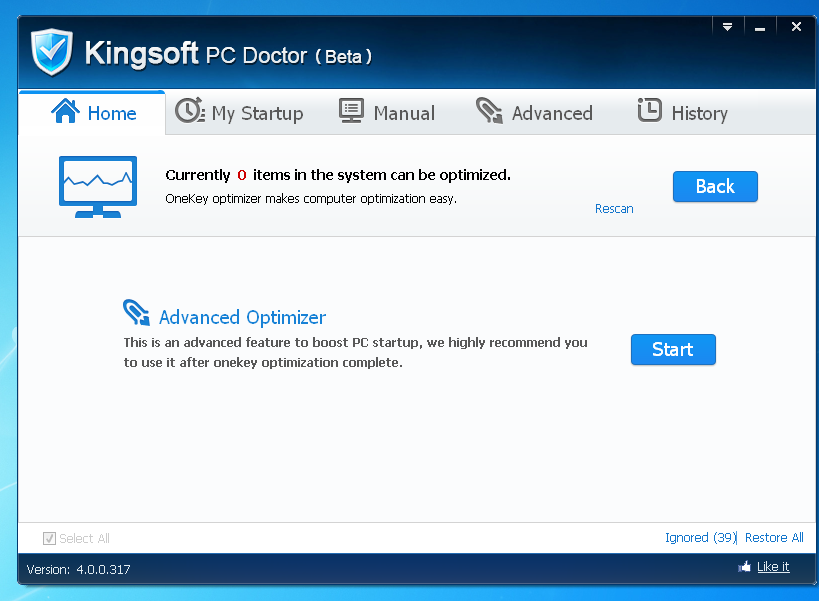Close the Kingsoft PC Doctor window
The image size is (819, 601).
[796, 27]
